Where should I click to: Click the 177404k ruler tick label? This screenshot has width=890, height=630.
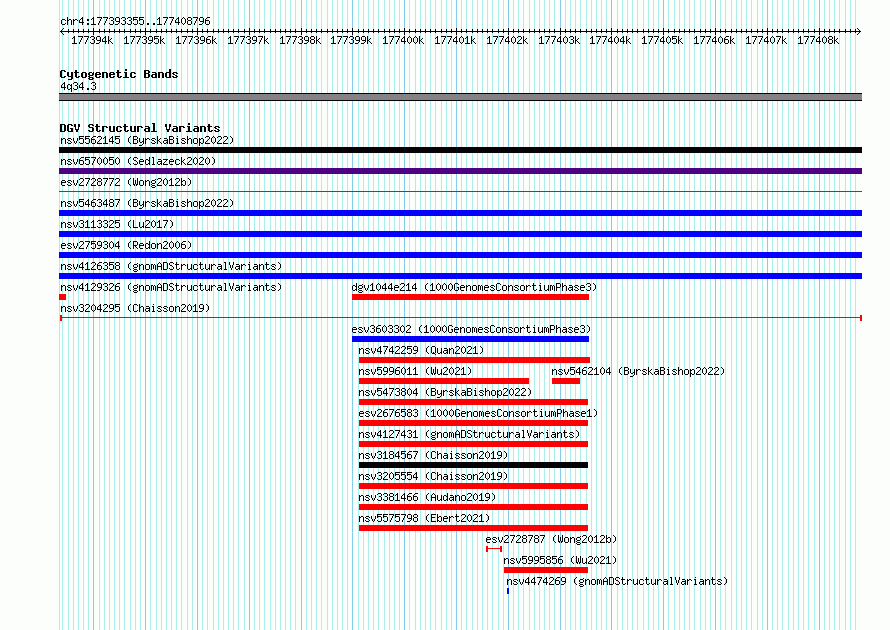(x=610, y=40)
